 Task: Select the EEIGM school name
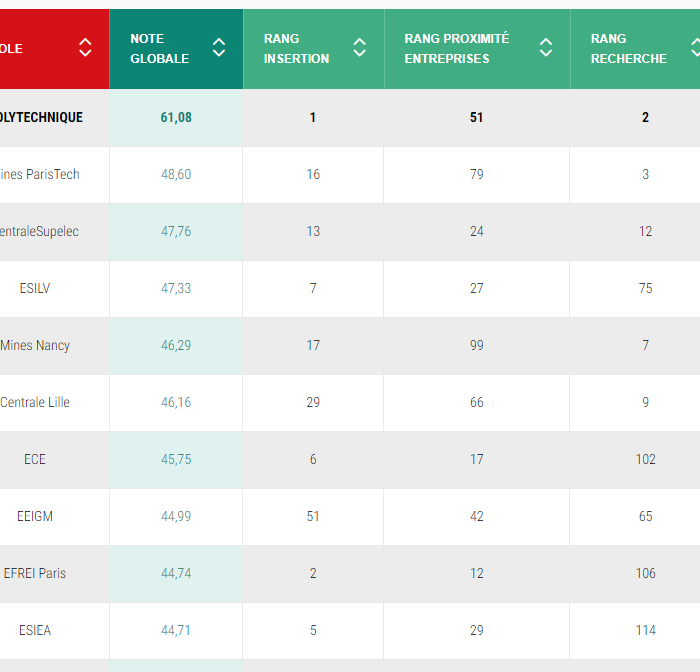coord(35,517)
